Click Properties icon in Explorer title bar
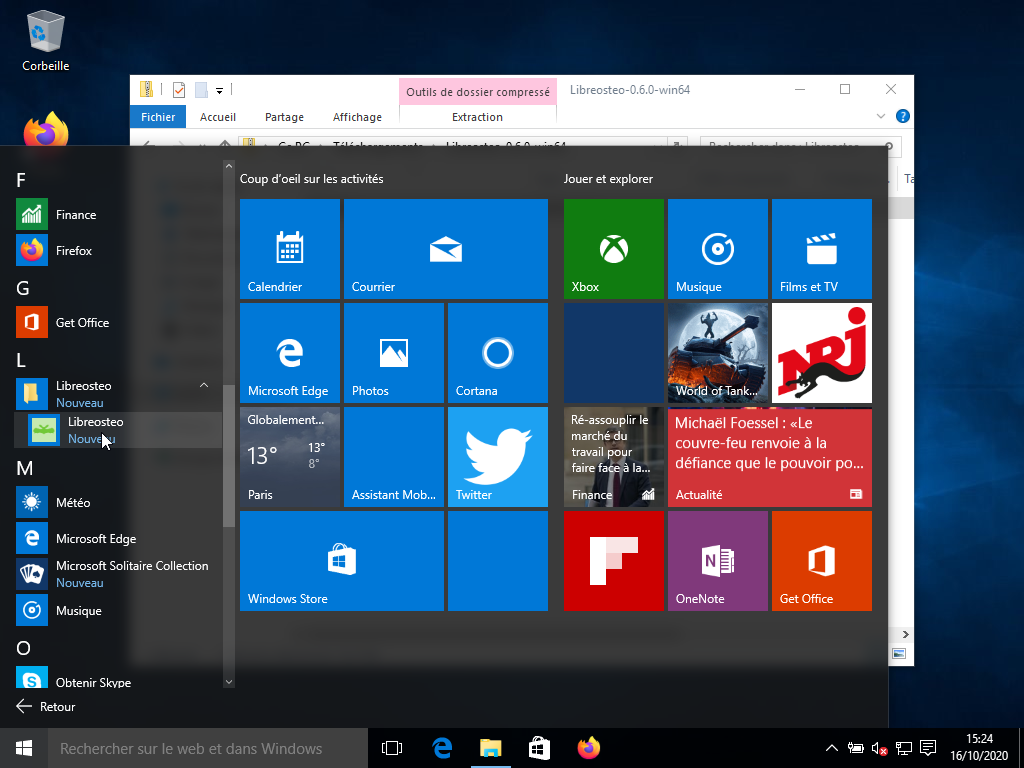This screenshot has width=1024, height=768. tap(178, 89)
